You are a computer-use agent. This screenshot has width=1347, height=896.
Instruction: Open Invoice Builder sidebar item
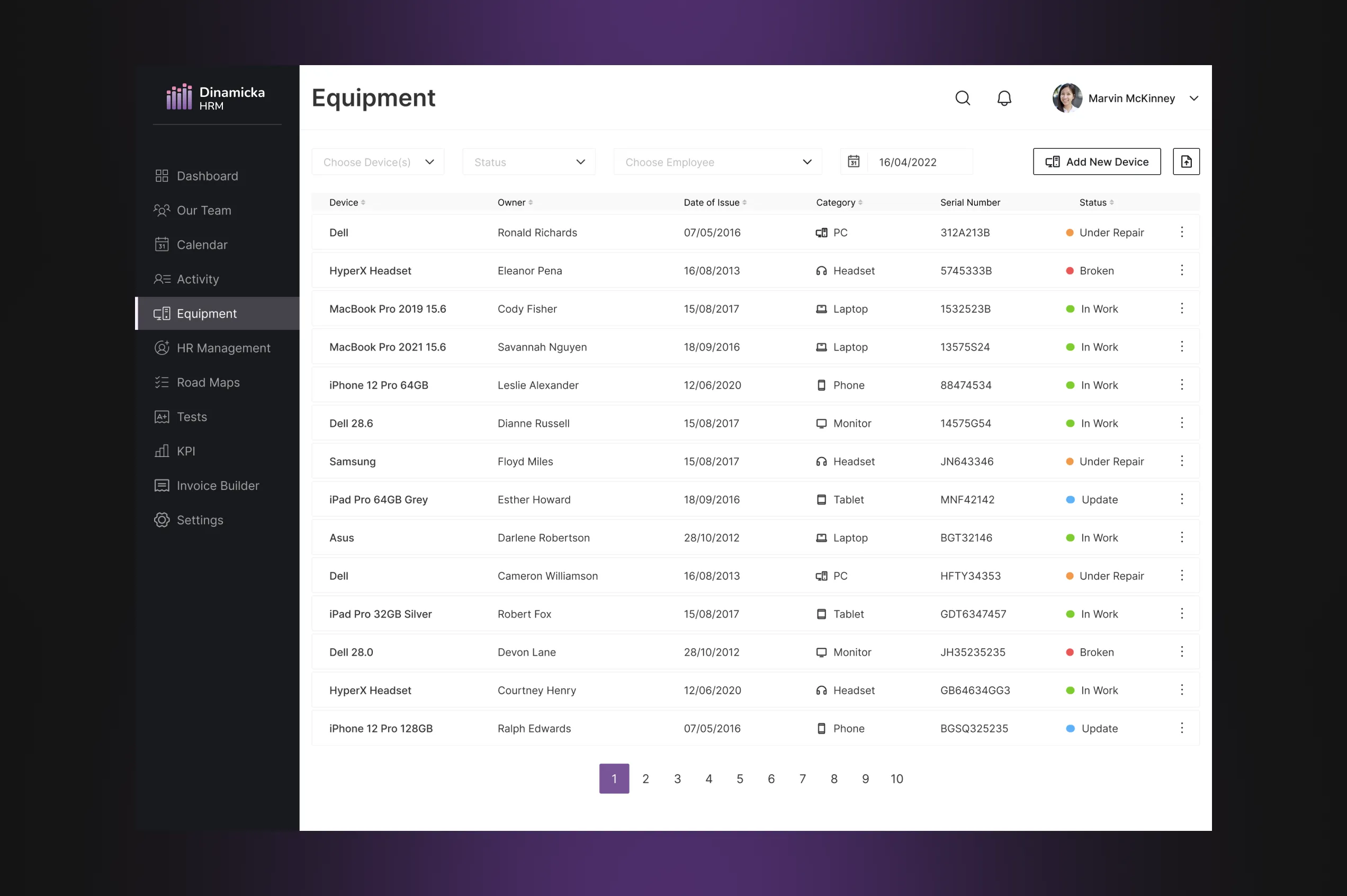(x=218, y=486)
